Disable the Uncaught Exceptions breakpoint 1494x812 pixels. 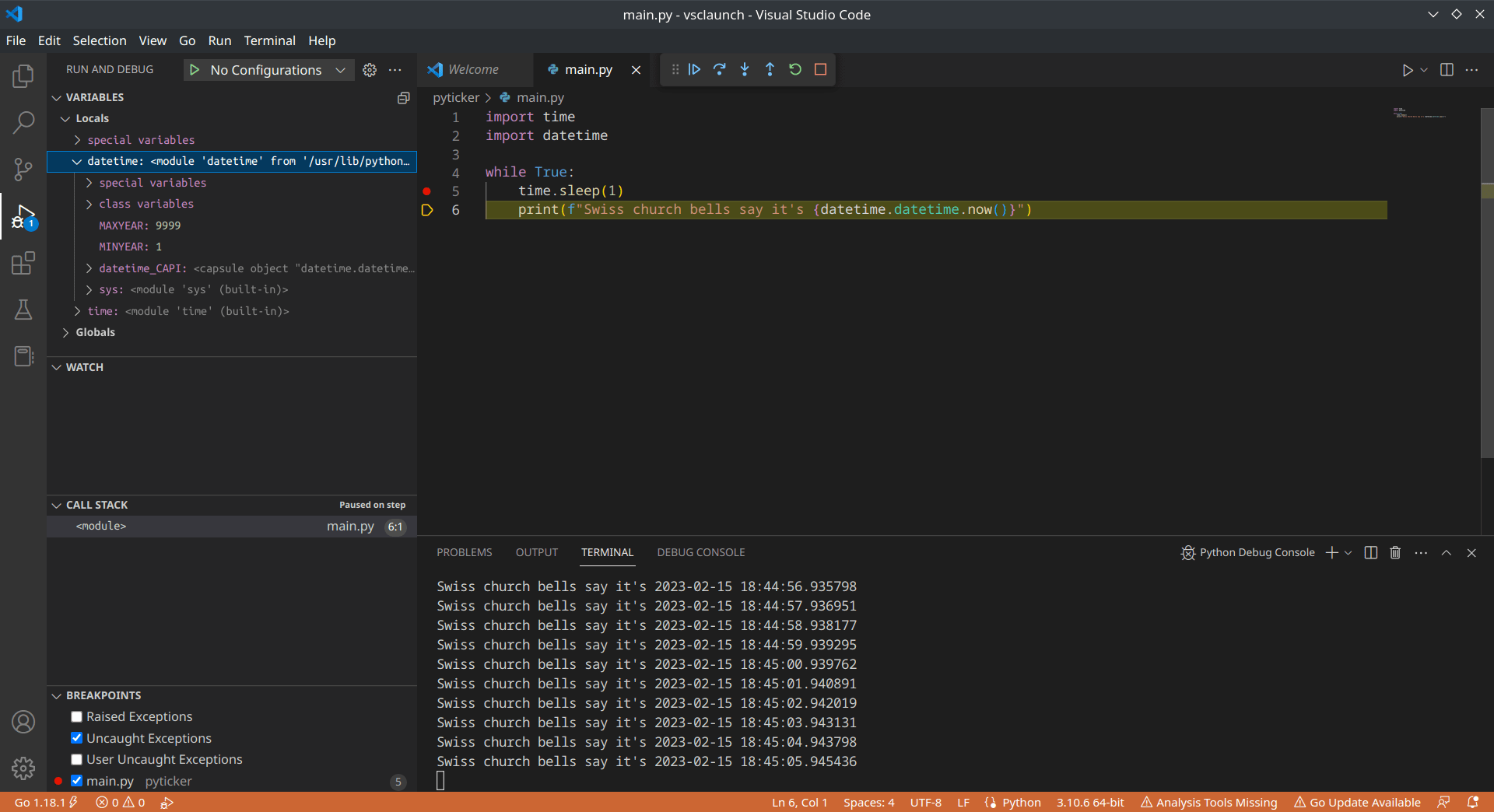[76, 738]
